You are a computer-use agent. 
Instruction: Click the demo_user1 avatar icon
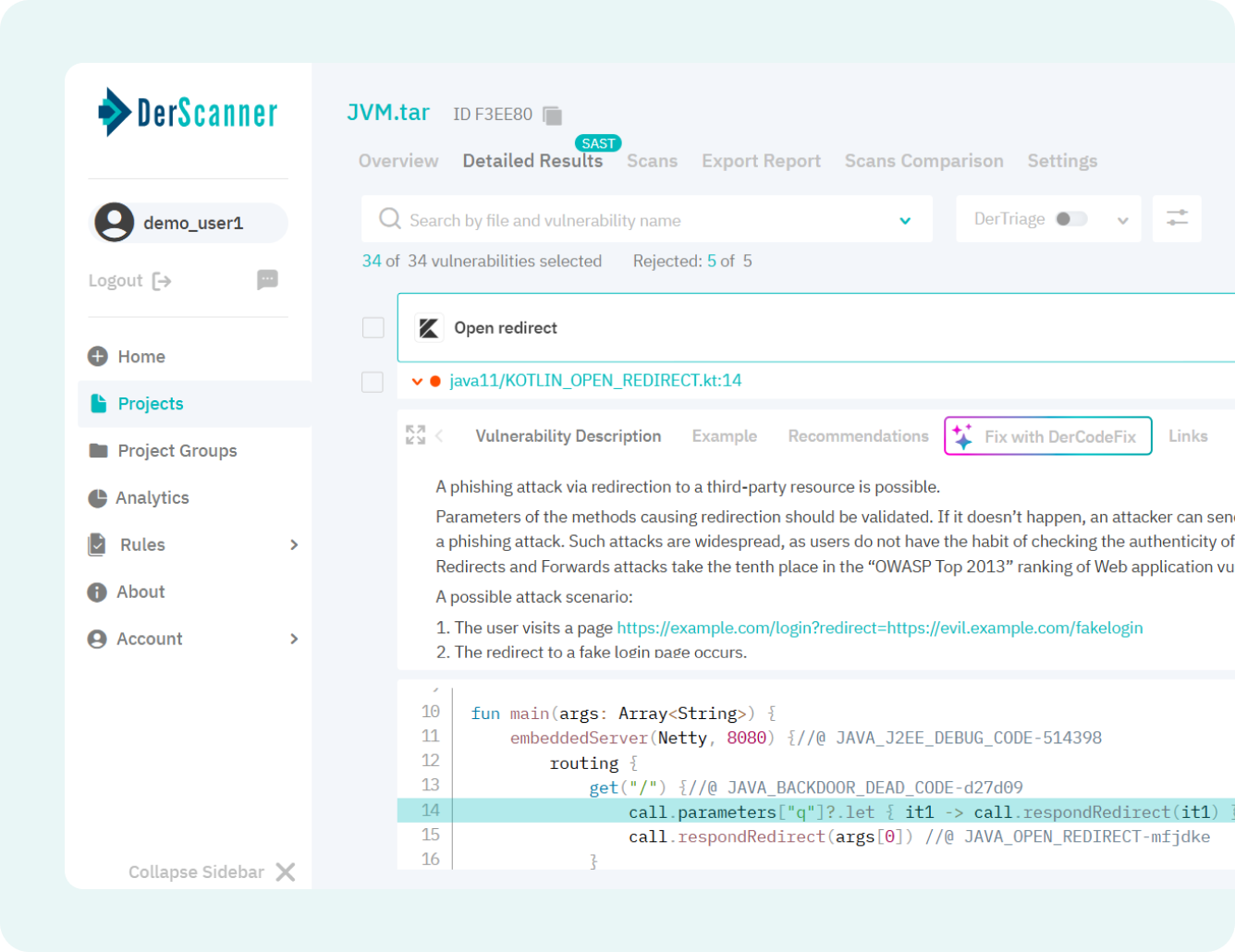[x=115, y=222]
